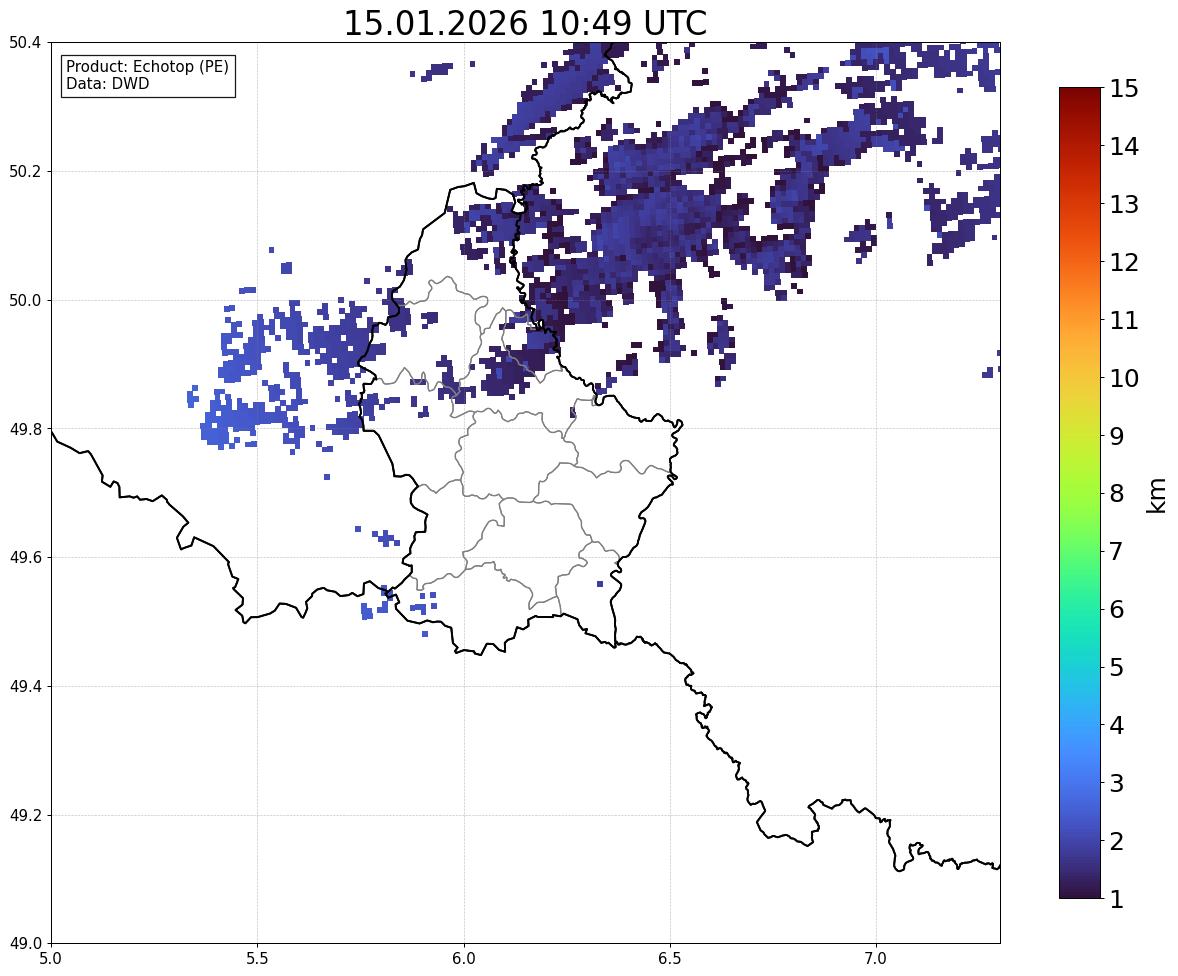
Task: Click latitude axis label 50.2
Action: (x=25, y=171)
